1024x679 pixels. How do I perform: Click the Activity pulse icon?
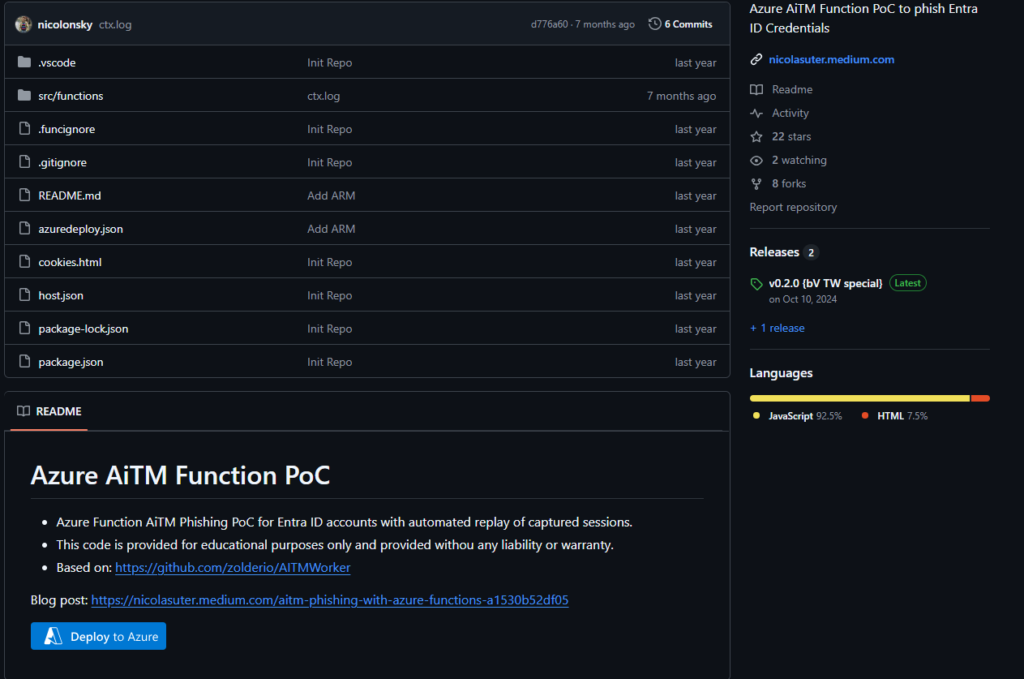tap(756, 113)
